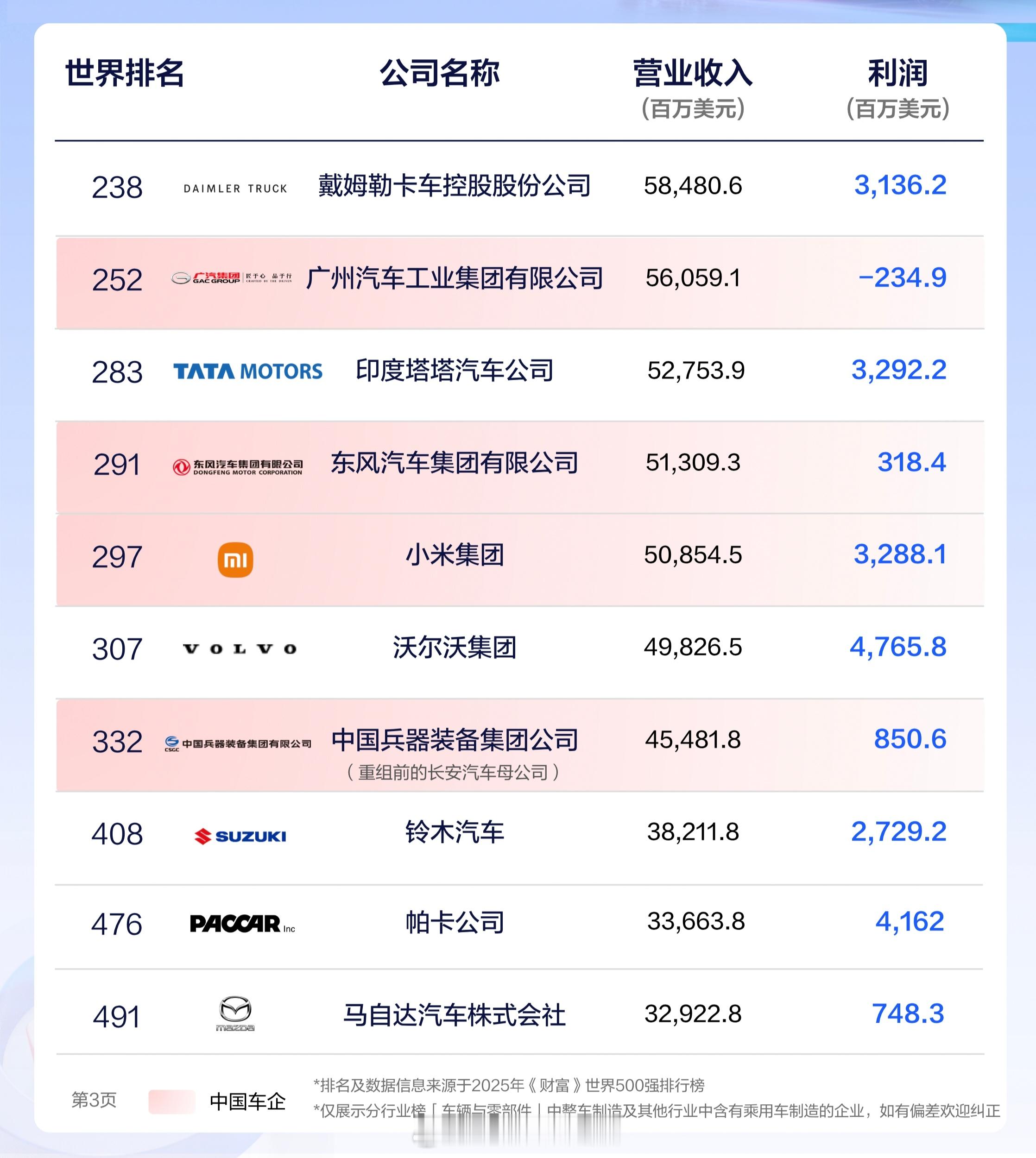
Task: Click revenue value 49,826.5
Action: click(x=693, y=648)
